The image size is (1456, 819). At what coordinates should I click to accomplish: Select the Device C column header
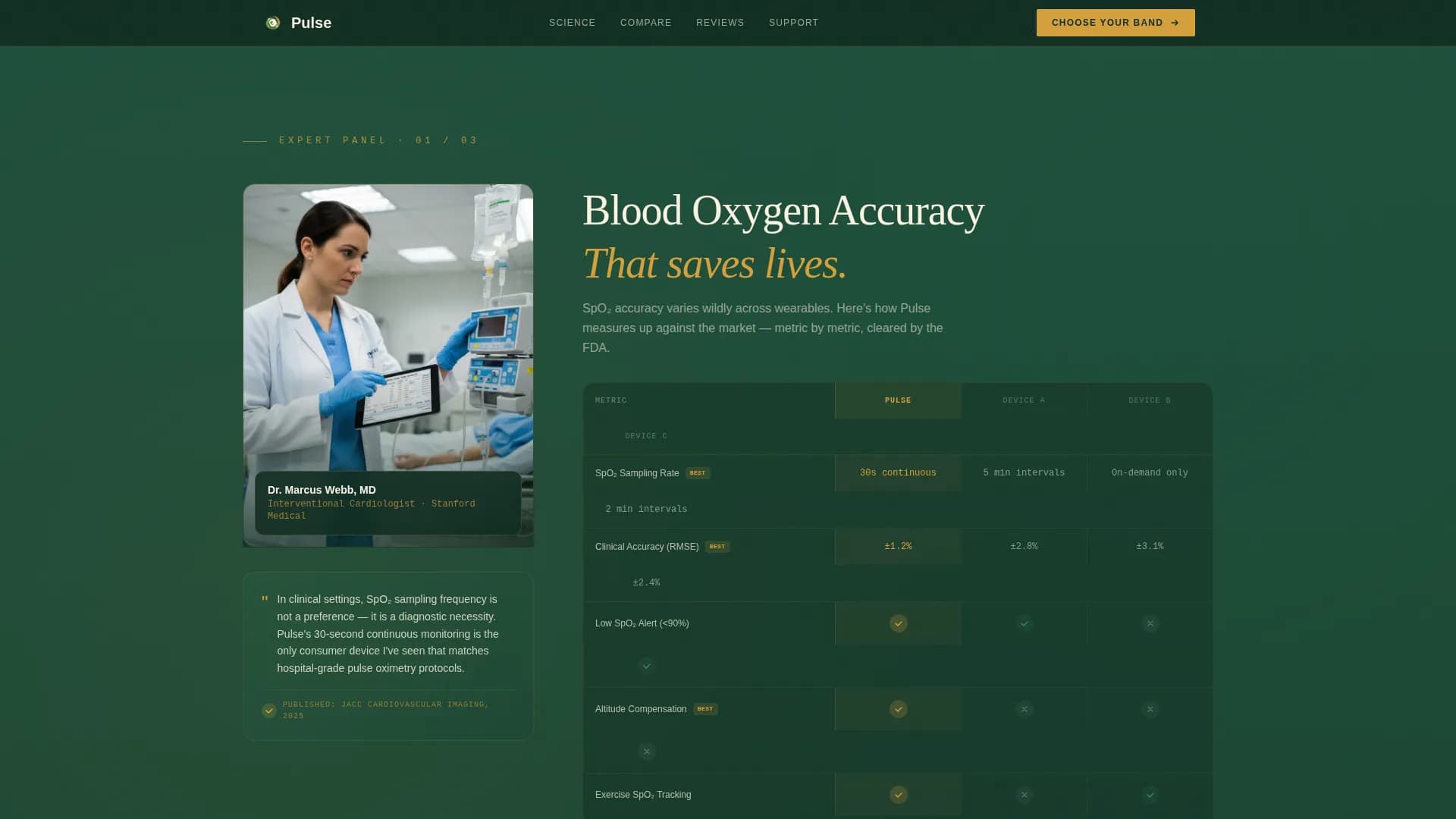click(x=646, y=436)
